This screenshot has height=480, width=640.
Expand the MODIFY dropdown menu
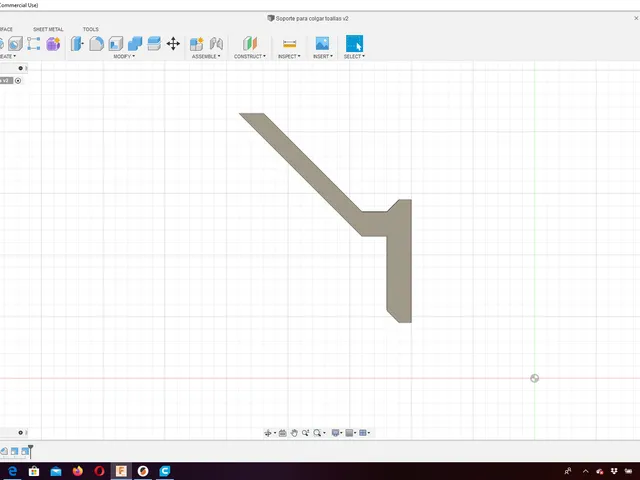coord(124,56)
